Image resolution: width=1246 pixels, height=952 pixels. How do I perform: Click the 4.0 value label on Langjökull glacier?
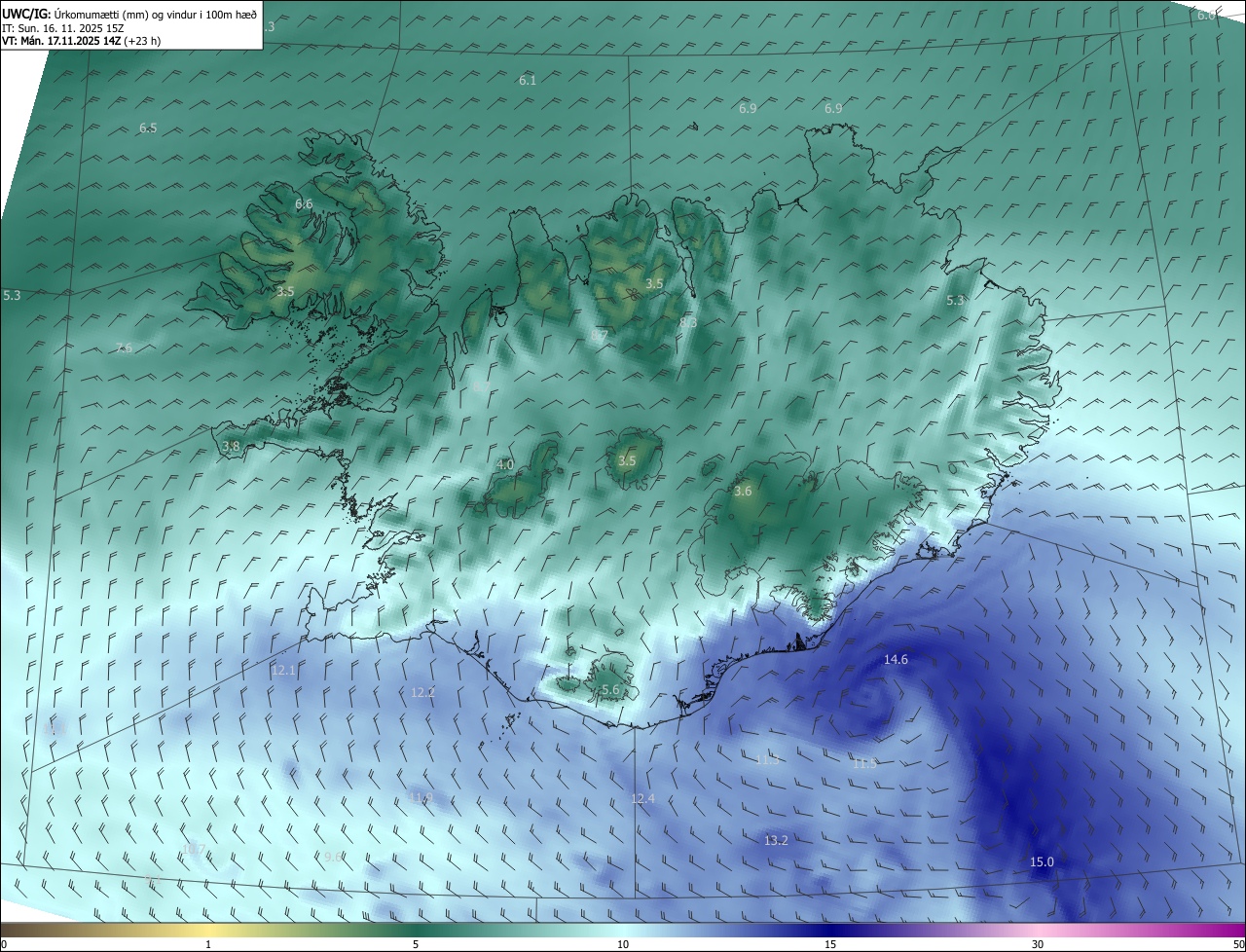tap(505, 465)
